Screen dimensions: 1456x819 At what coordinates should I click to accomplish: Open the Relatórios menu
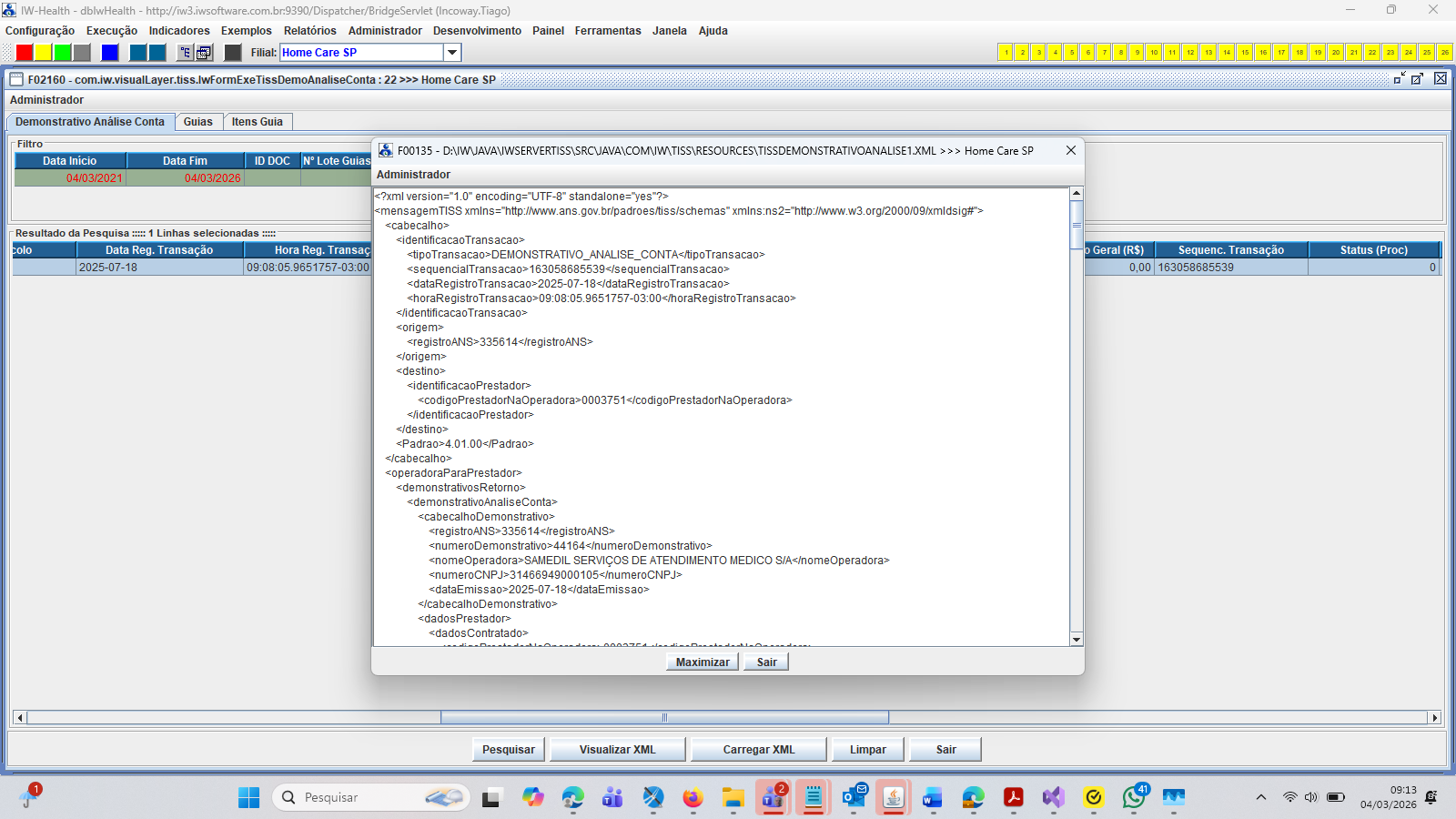pyautogui.click(x=309, y=31)
